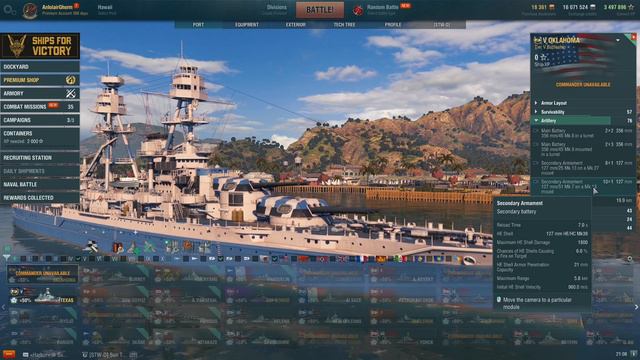Open the Recruiting Station
This screenshot has width=640, height=360.
(40, 158)
